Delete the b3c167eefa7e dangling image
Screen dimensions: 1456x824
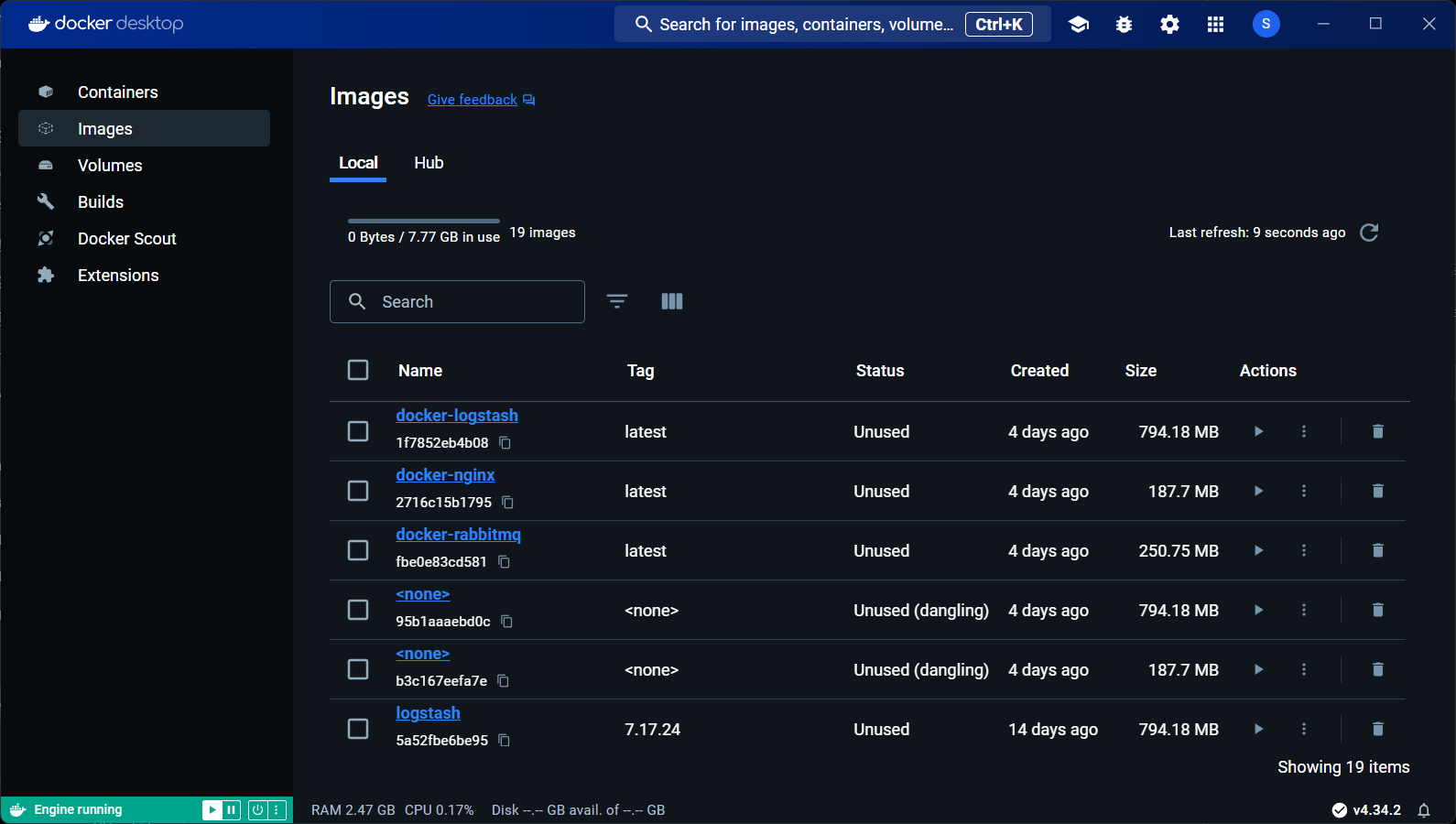[1377, 669]
